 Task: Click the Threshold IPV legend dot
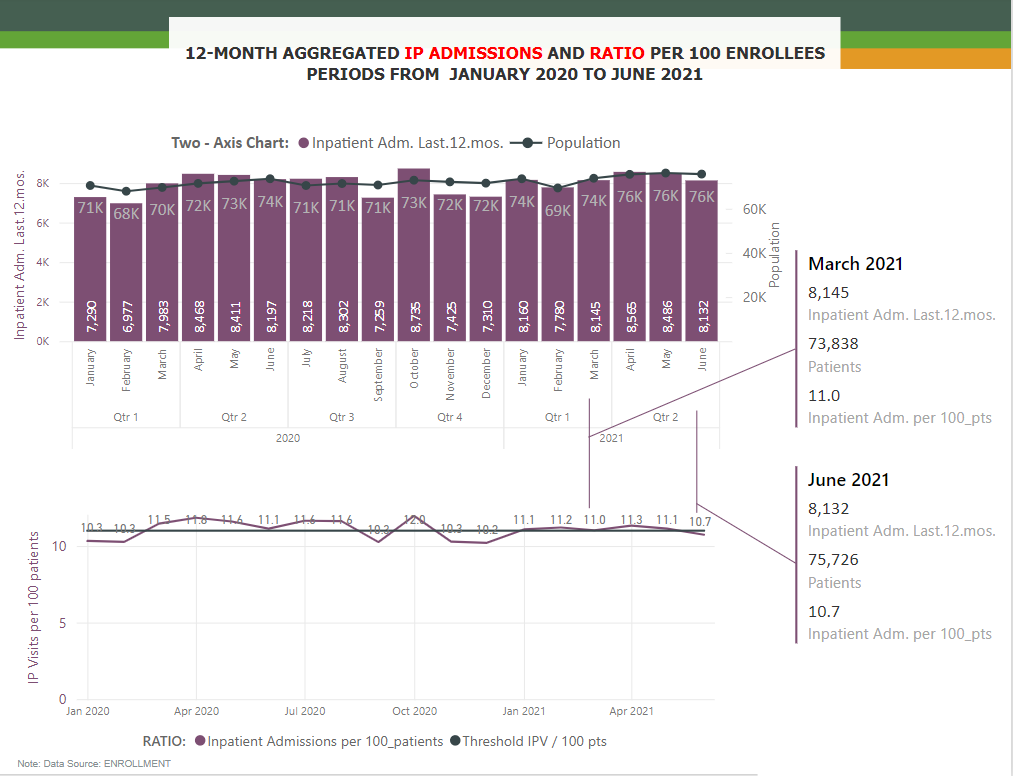coord(455,740)
